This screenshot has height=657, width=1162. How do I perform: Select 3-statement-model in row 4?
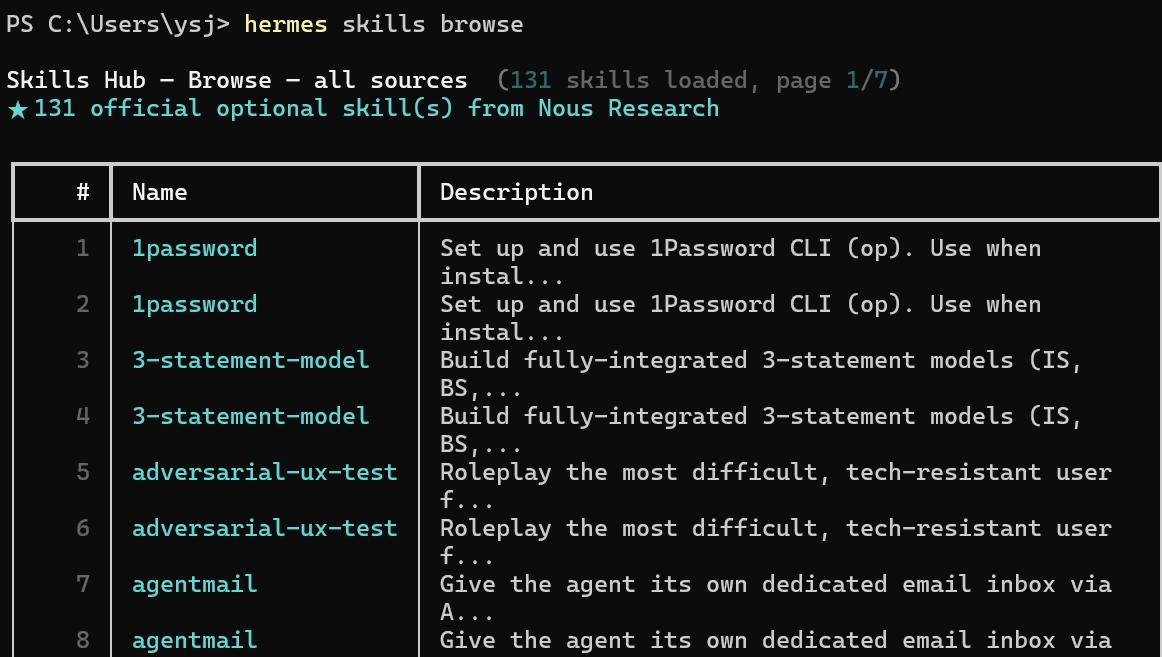250,416
